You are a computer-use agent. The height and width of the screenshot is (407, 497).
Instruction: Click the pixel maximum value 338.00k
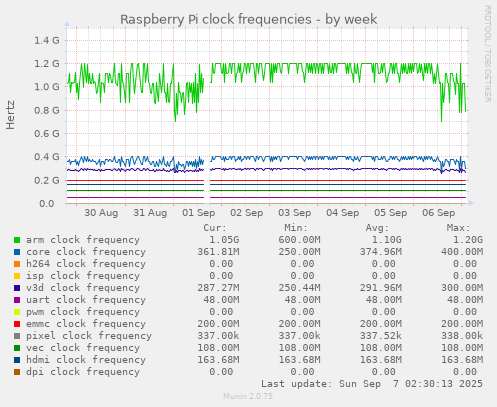[x=462, y=336]
